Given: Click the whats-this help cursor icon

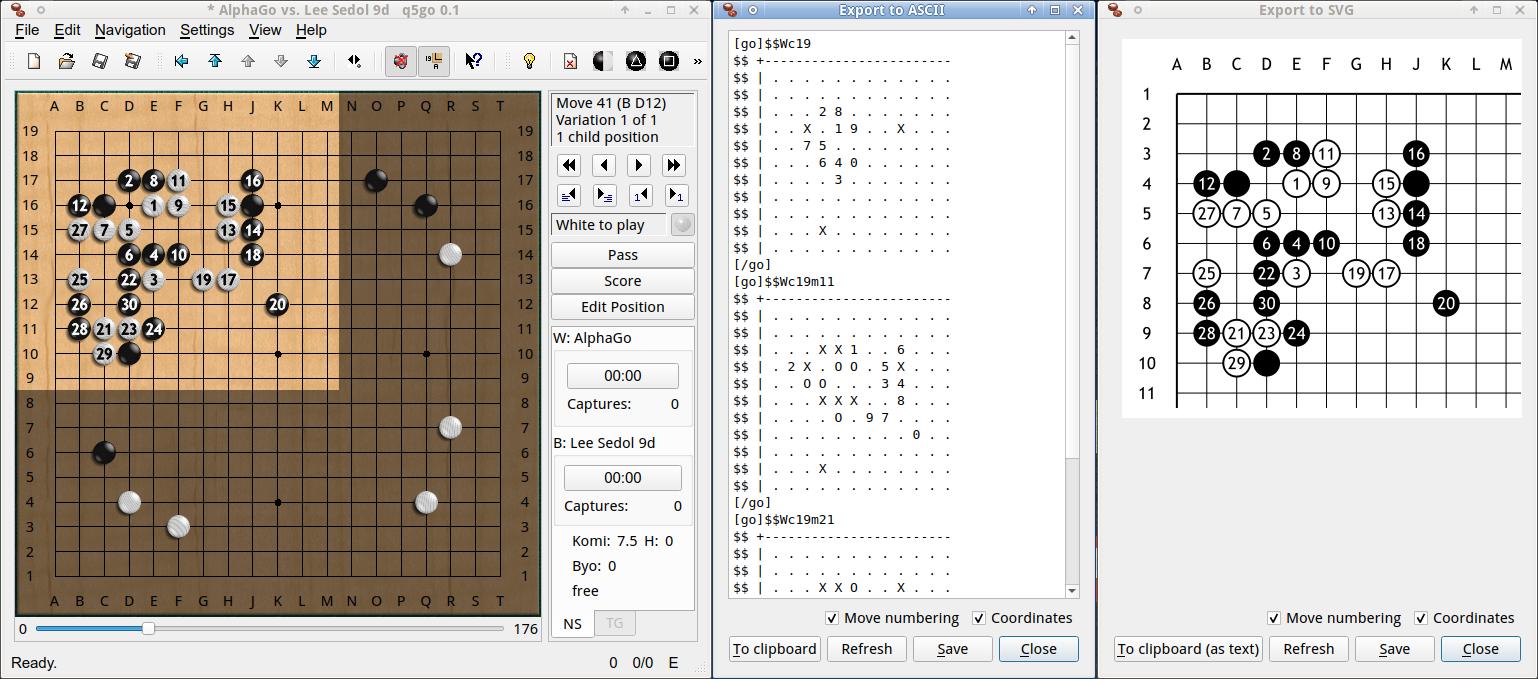Looking at the screenshot, I should [474, 61].
